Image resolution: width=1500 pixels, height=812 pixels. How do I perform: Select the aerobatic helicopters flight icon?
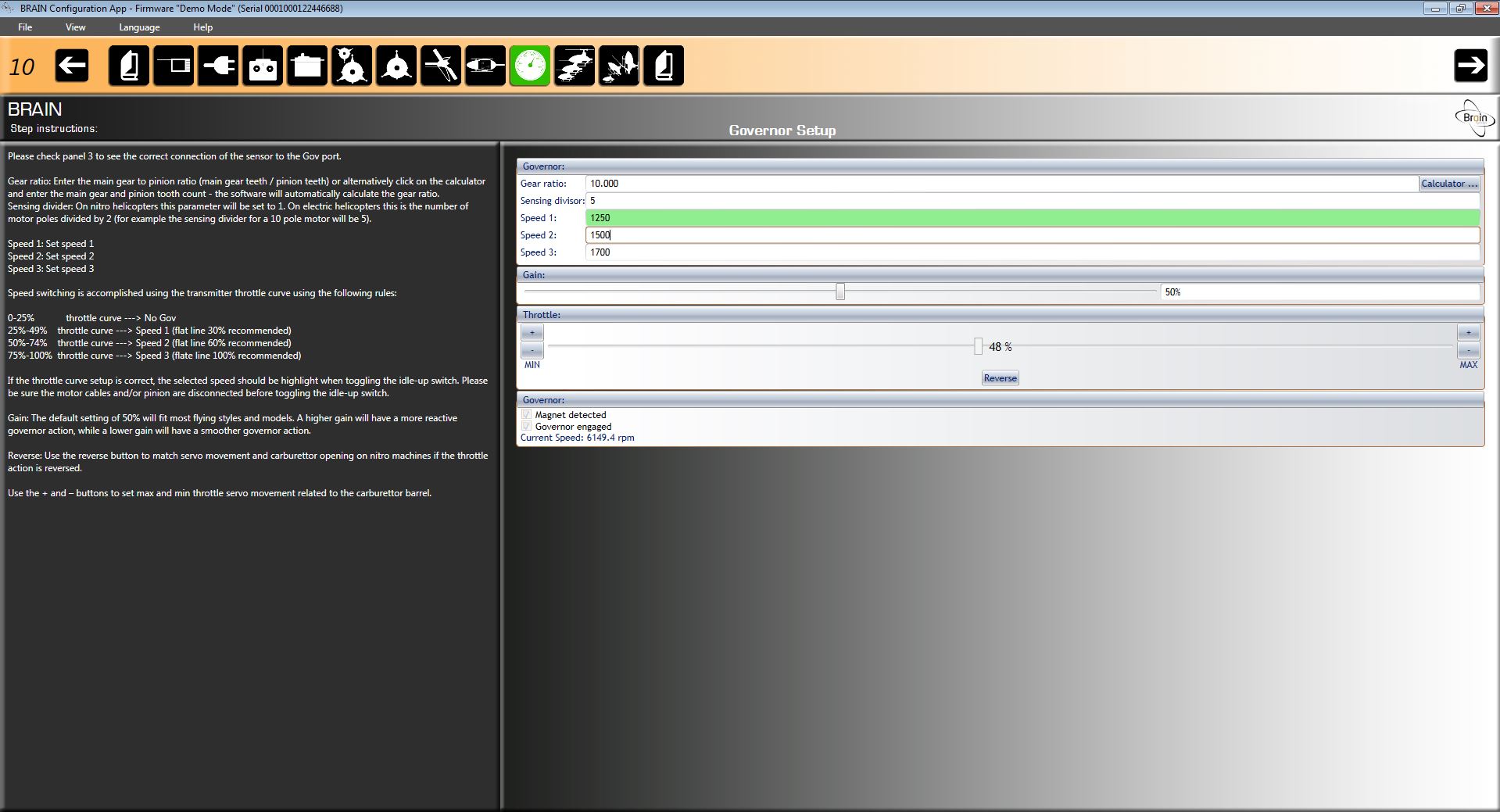619,66
